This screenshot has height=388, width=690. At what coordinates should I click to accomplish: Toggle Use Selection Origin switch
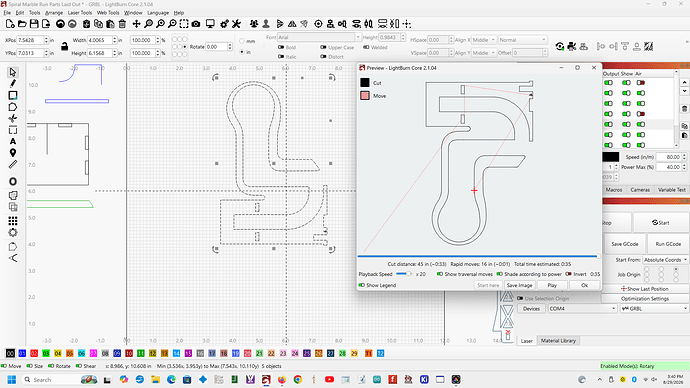click(520, 298)
